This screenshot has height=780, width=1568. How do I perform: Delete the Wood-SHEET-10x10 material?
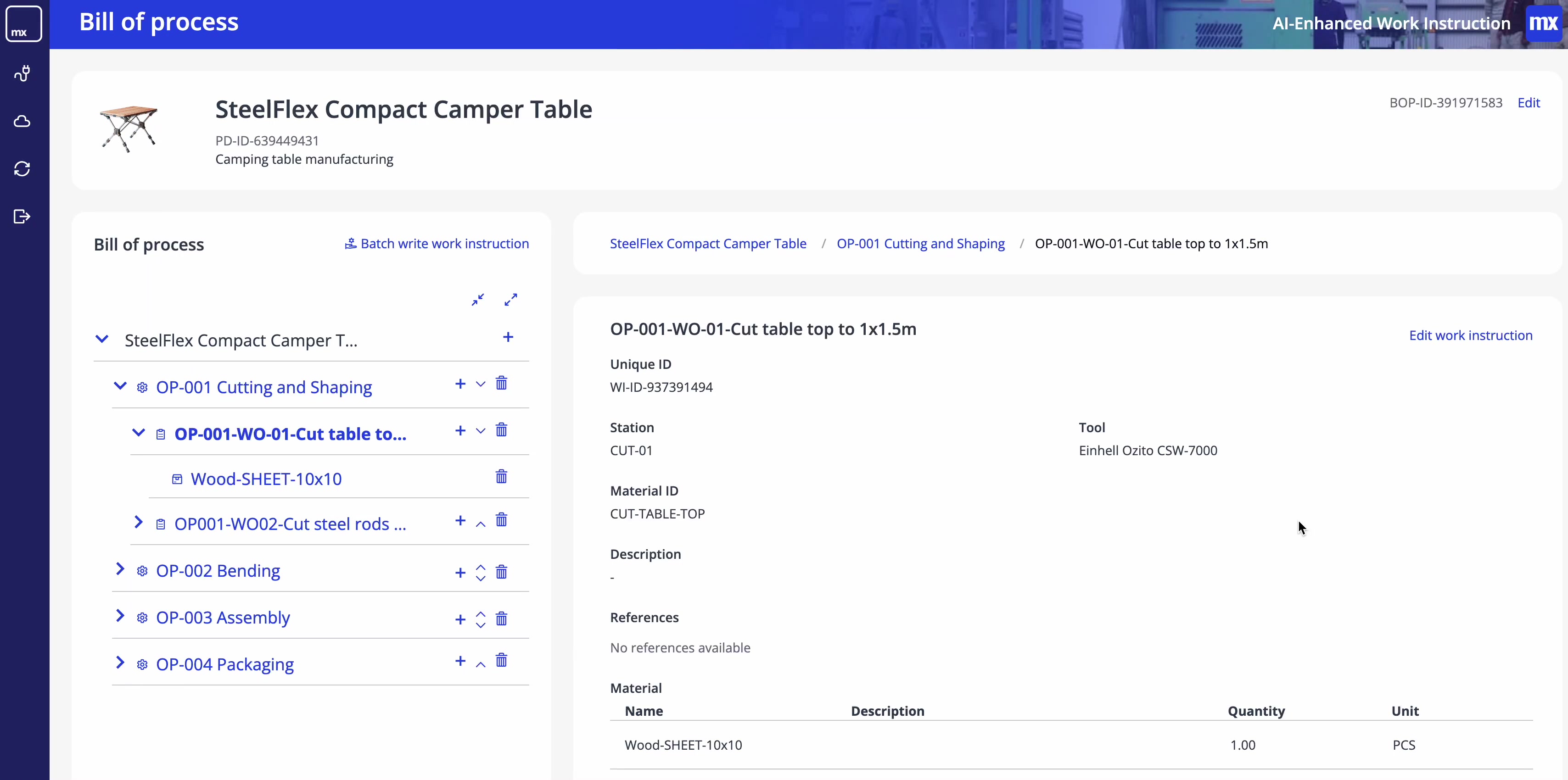pos(501,476)
